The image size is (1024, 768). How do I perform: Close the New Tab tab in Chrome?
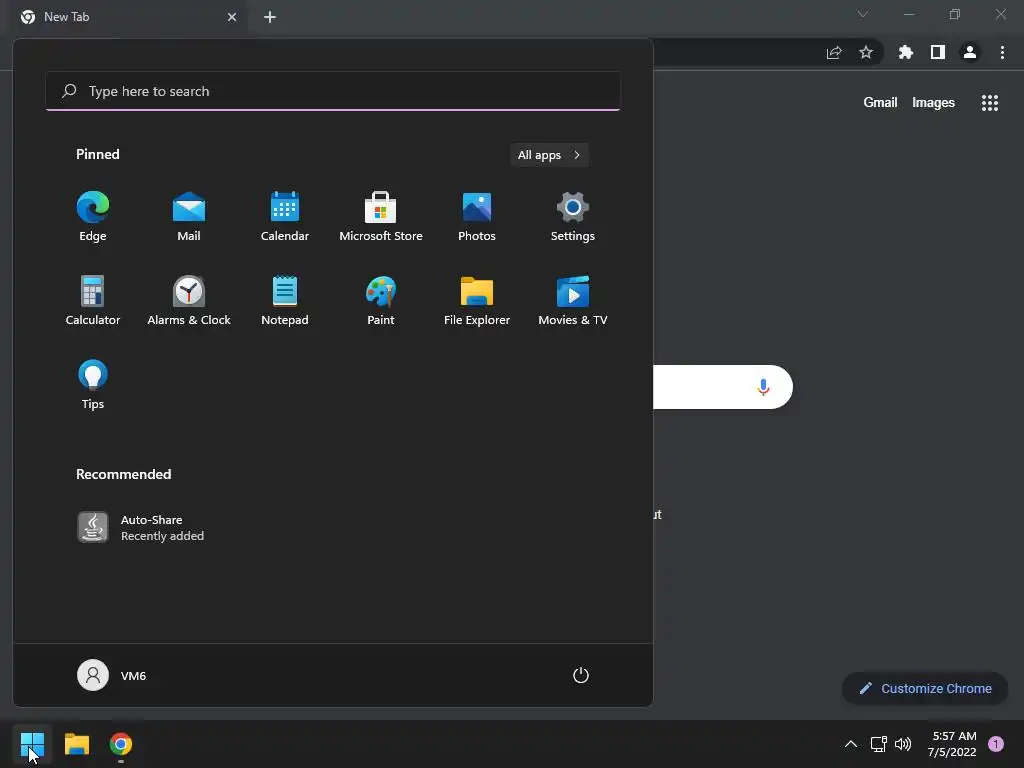pyautogui.click(x=232, y=17)
